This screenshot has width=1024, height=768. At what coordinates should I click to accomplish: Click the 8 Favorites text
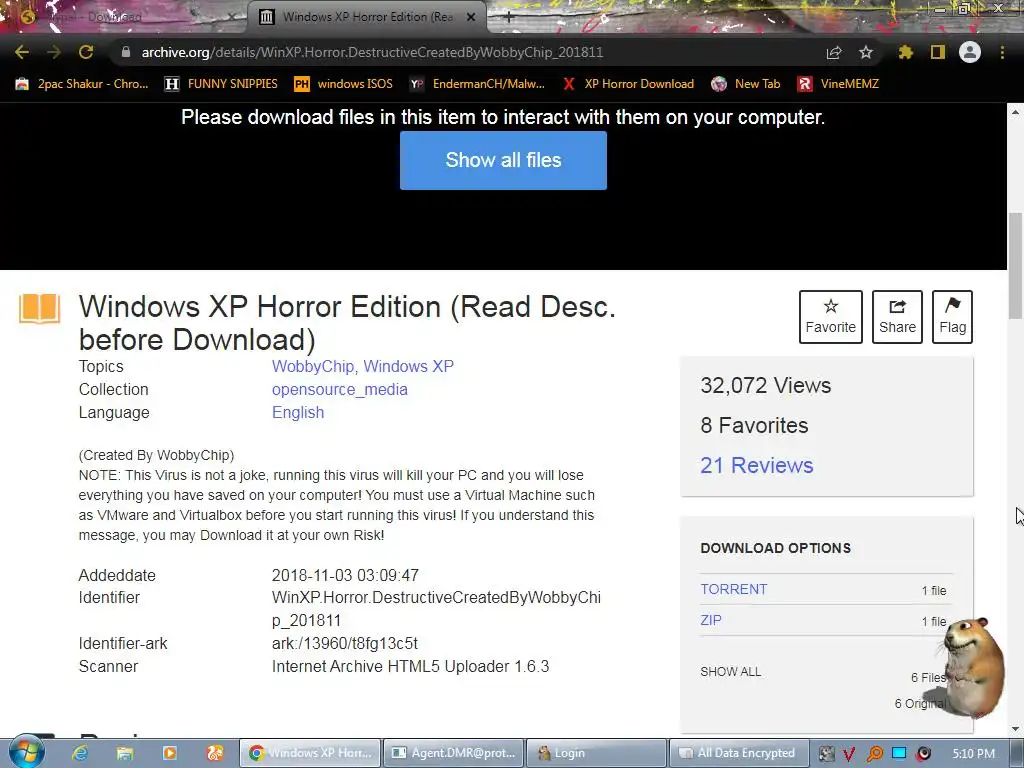click(754, 425)
